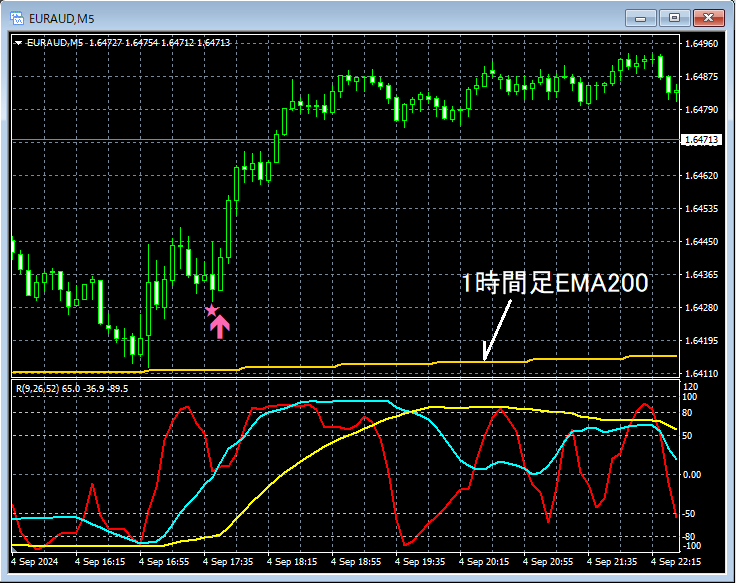
Task: Click the 4 Sep 2024 time label
Action: (34, 562)
